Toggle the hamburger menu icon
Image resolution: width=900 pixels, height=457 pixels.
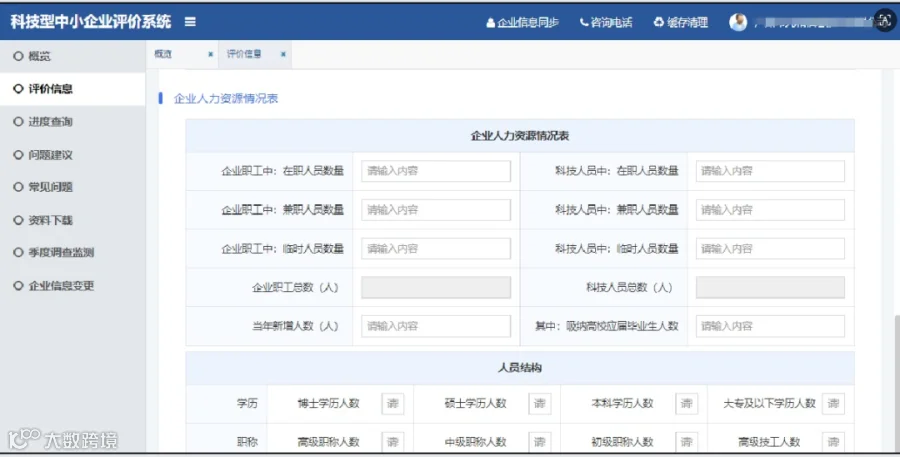pyautogui.click(x=190, y=22)
